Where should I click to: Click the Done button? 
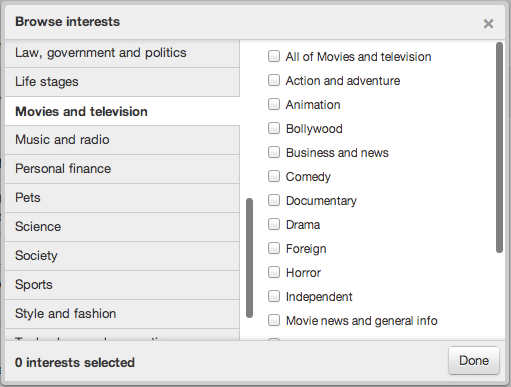tap(474, 361)
